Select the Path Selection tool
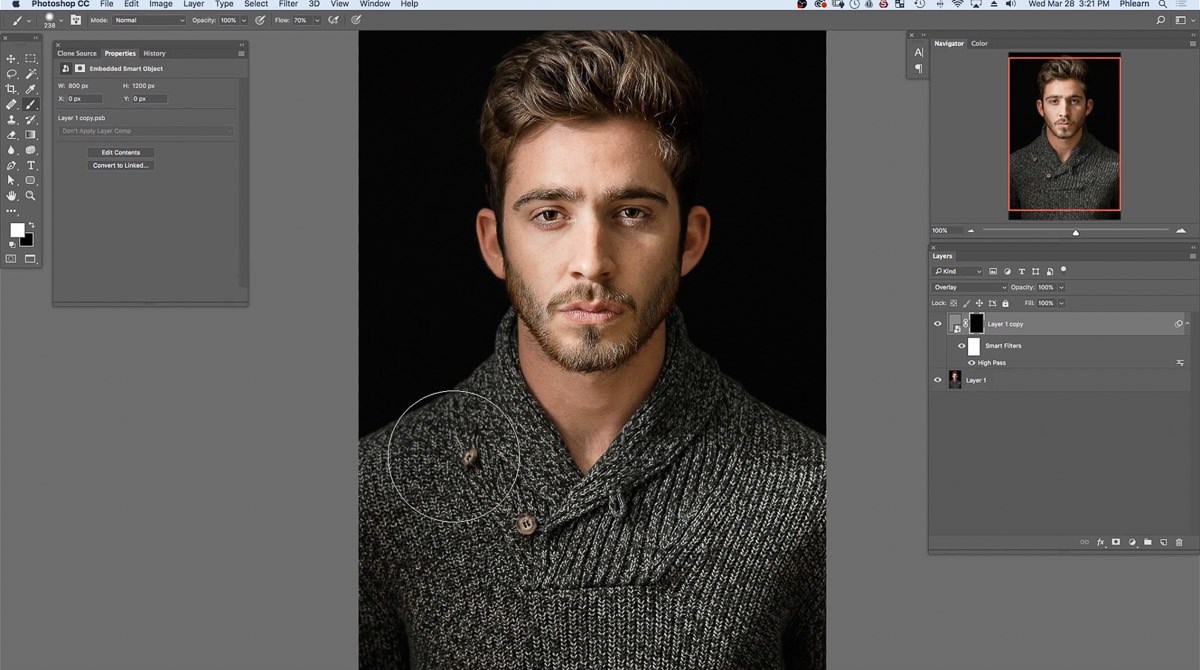 [12, 180]
